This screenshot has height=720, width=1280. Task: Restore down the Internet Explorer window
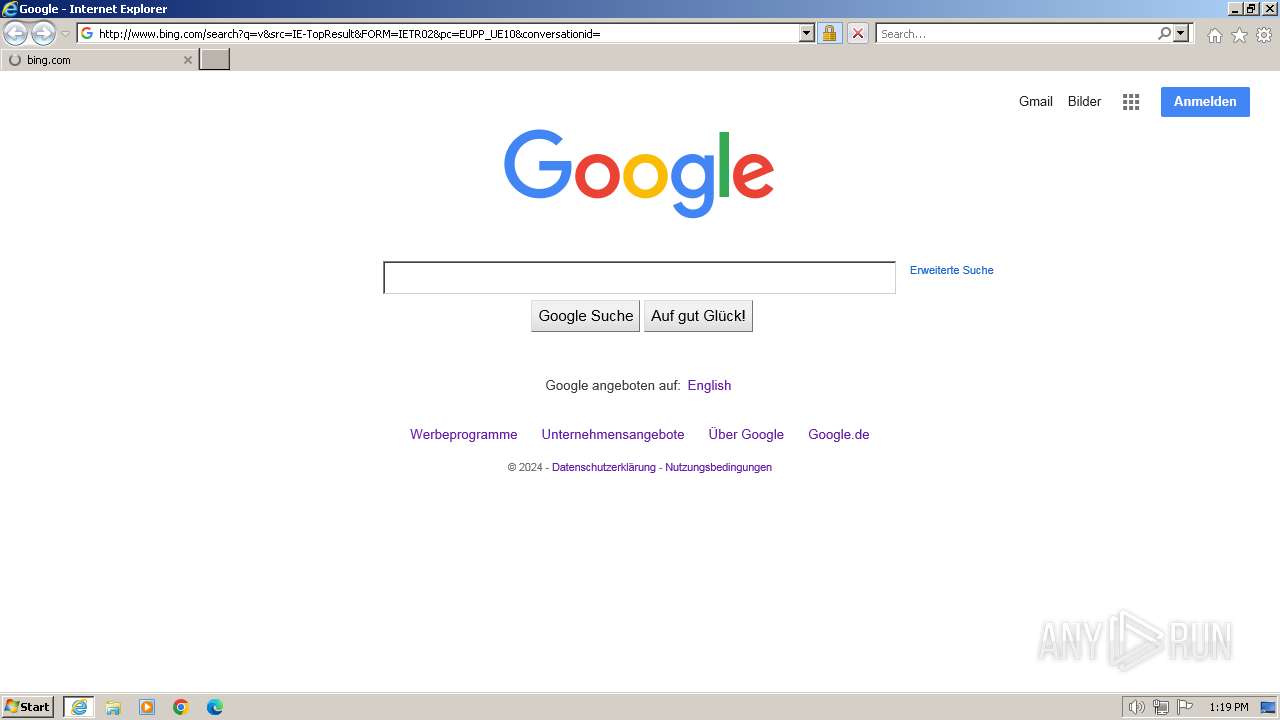[1250, 9]
